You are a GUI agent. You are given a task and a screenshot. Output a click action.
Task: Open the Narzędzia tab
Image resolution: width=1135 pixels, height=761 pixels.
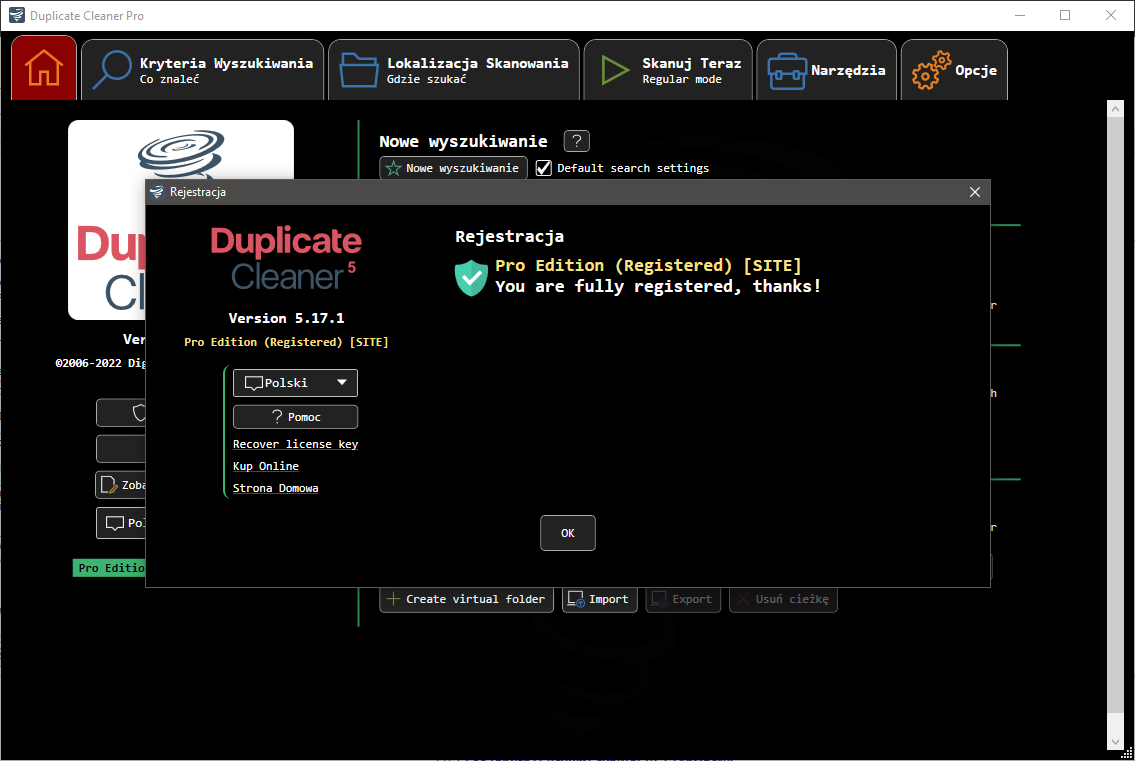coord(827,70)
